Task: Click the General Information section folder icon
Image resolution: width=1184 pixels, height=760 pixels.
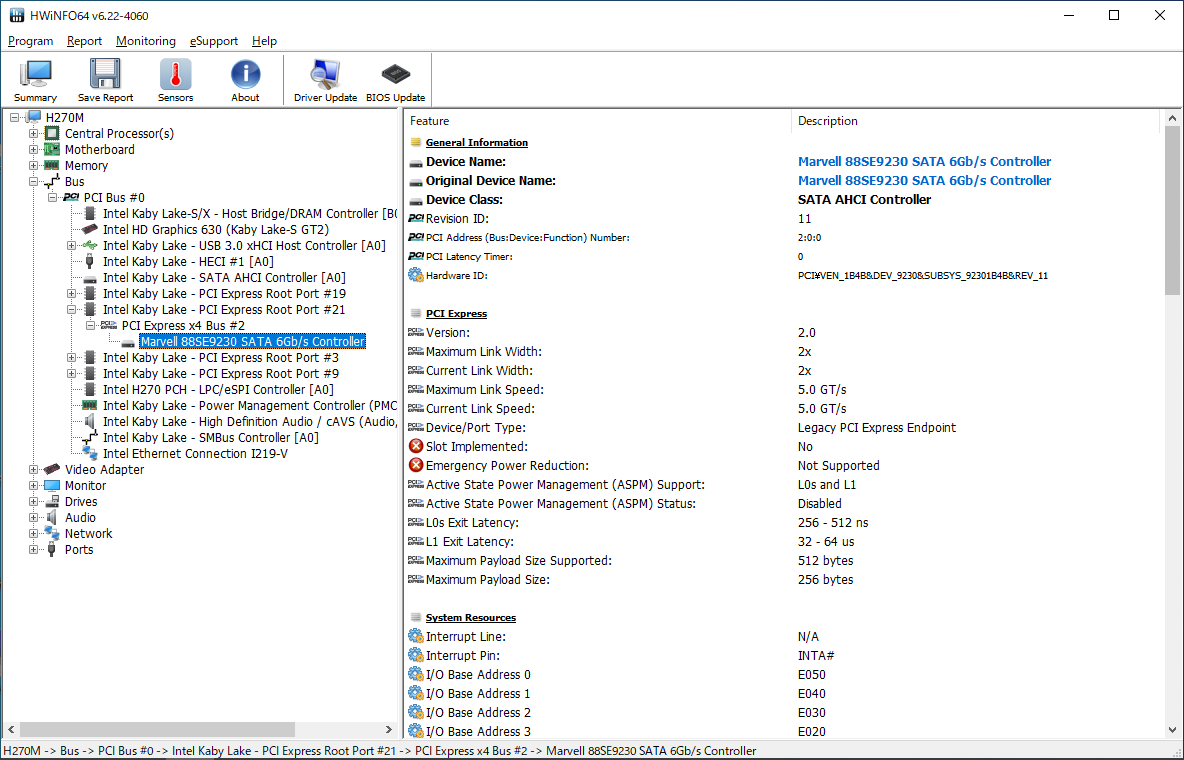Action: 415,142
